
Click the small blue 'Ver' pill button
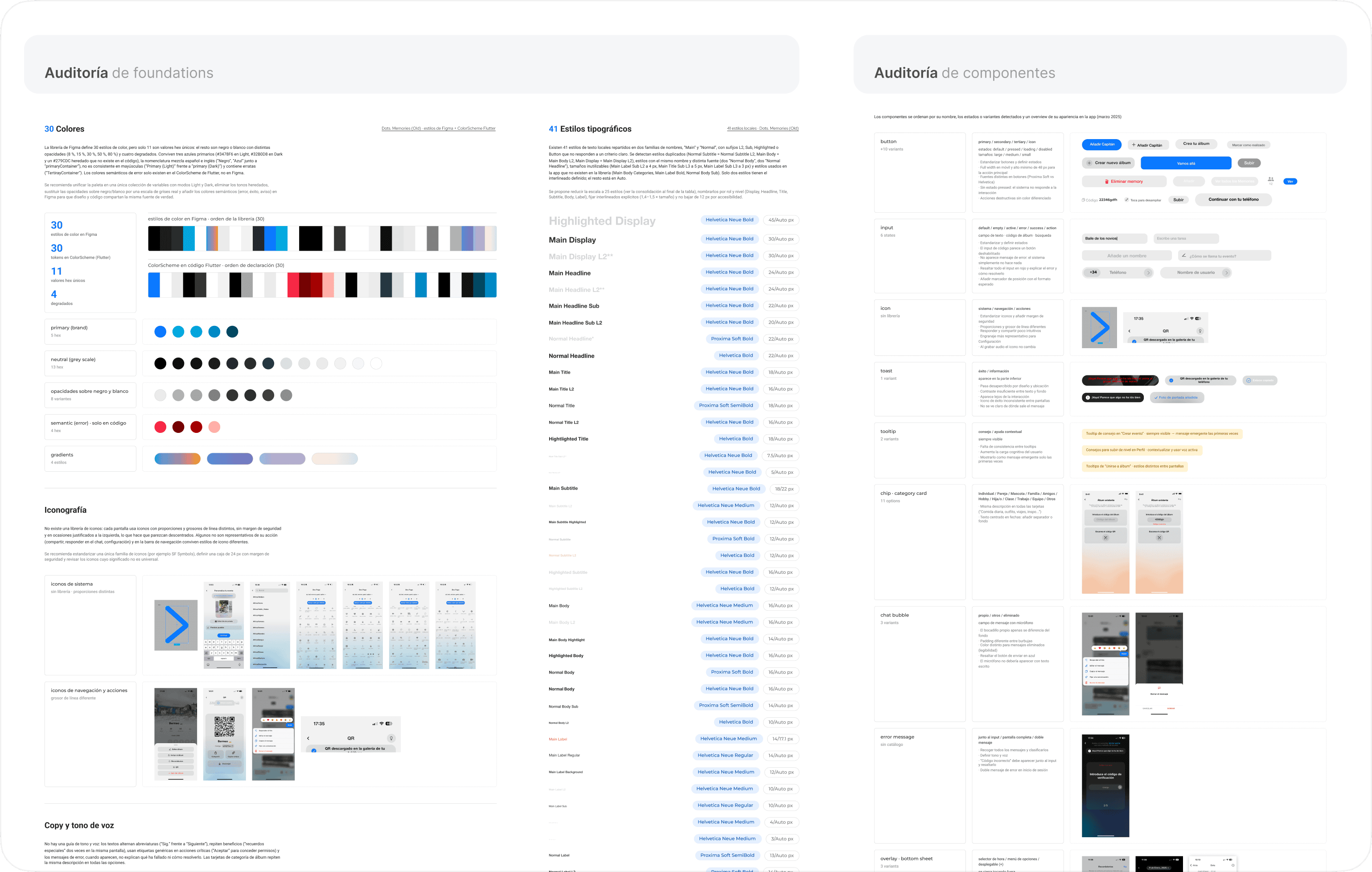(x=1290, y=181)
